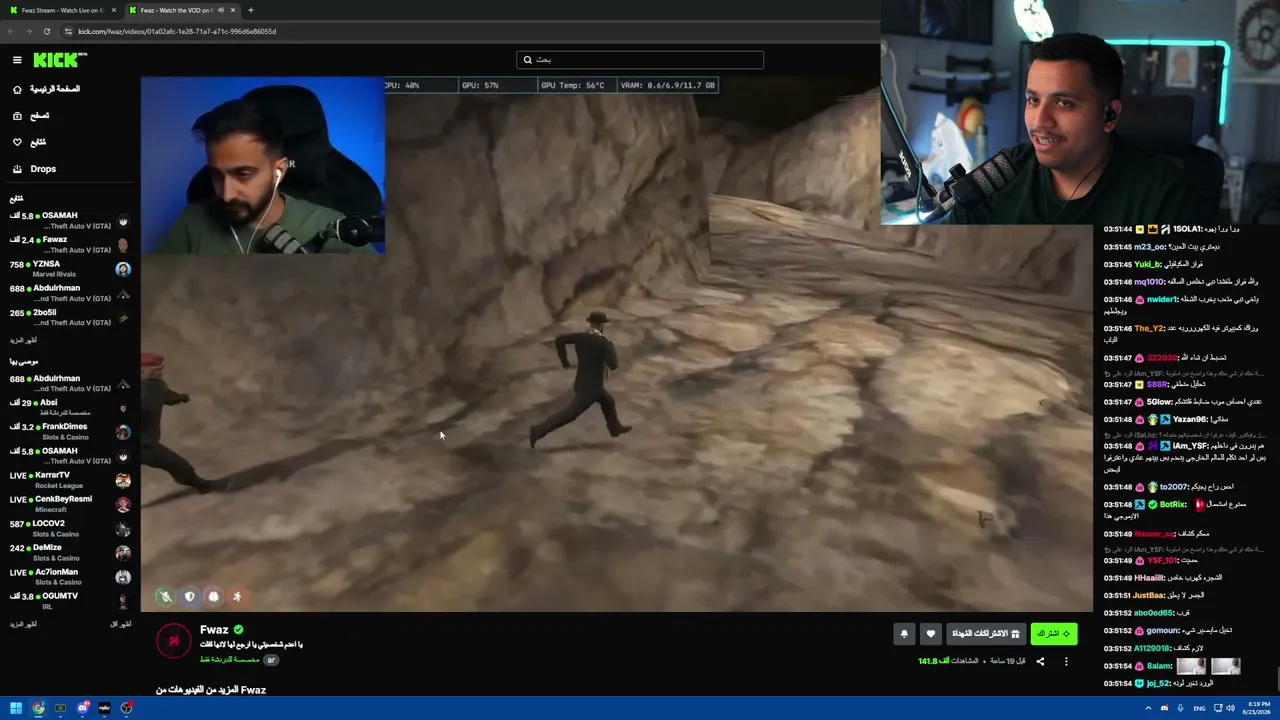Open OSAMAH channel in the following list
The width and height of the screenshot is (1280, 720).
[70, 220]
